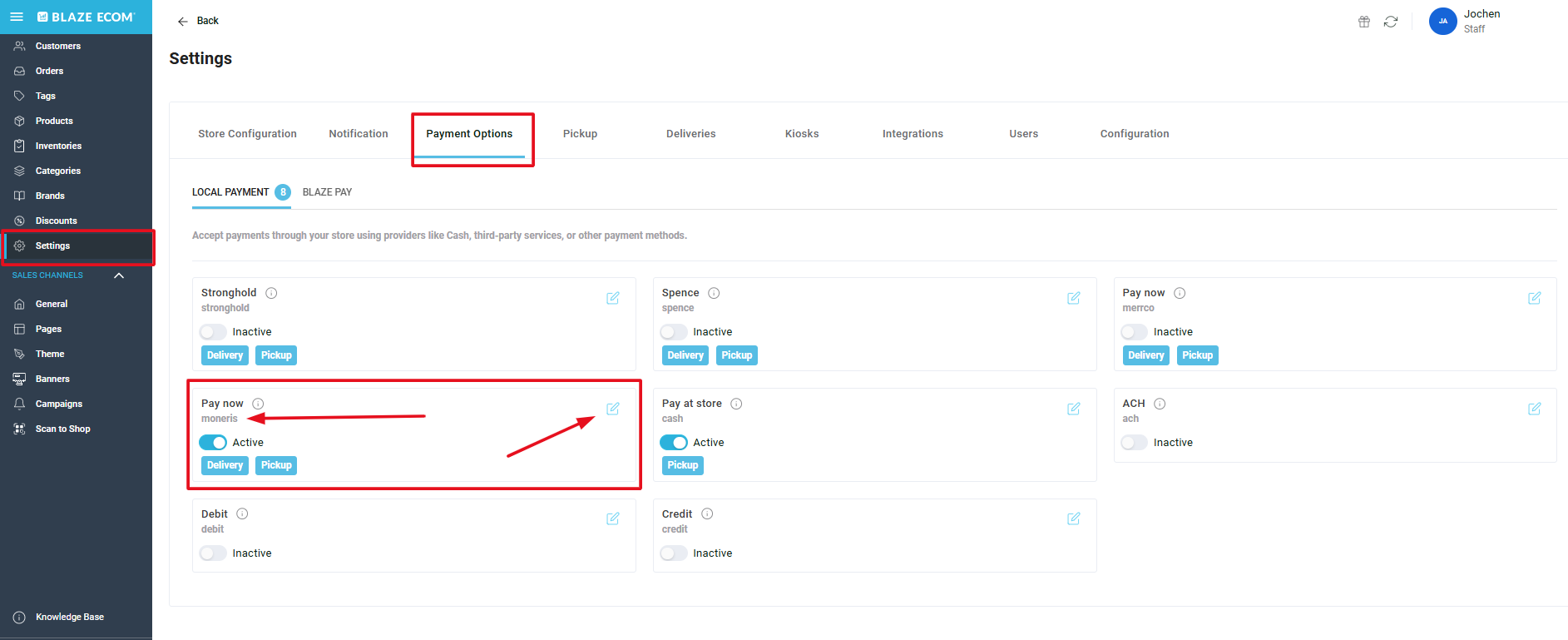Click the refresh icon in top bar
Viewport: 1568px width, 640px height.
coord(1390,22)
